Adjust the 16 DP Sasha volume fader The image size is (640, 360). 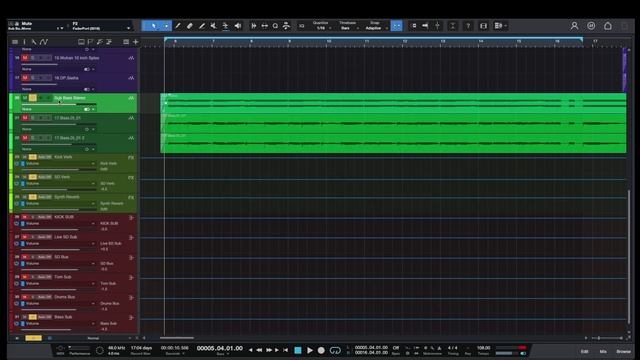pos(39,84)
